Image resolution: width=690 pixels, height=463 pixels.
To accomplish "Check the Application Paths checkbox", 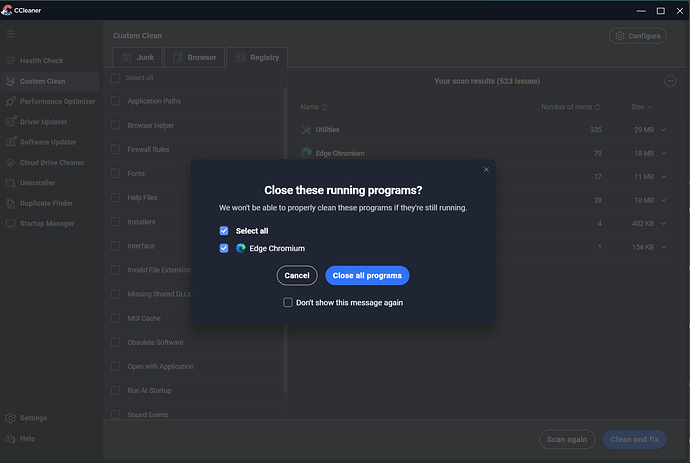I will point(115,101).
